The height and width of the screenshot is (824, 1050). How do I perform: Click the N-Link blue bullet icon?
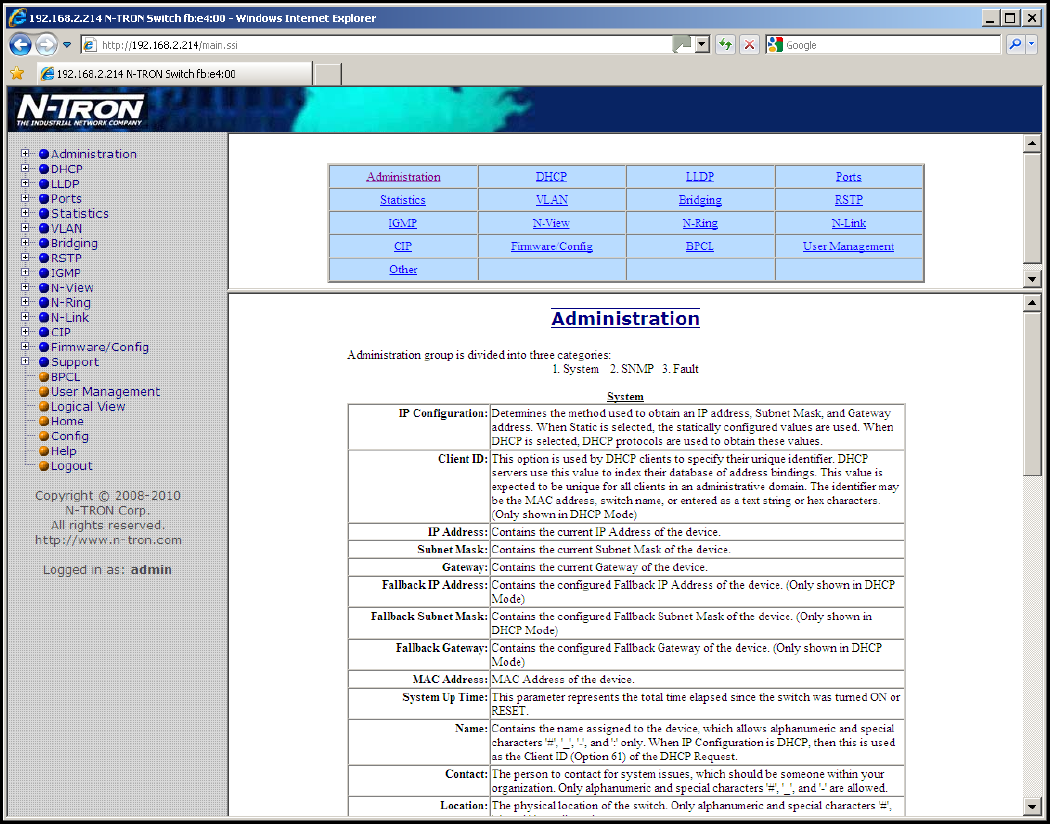pos(44,318)
